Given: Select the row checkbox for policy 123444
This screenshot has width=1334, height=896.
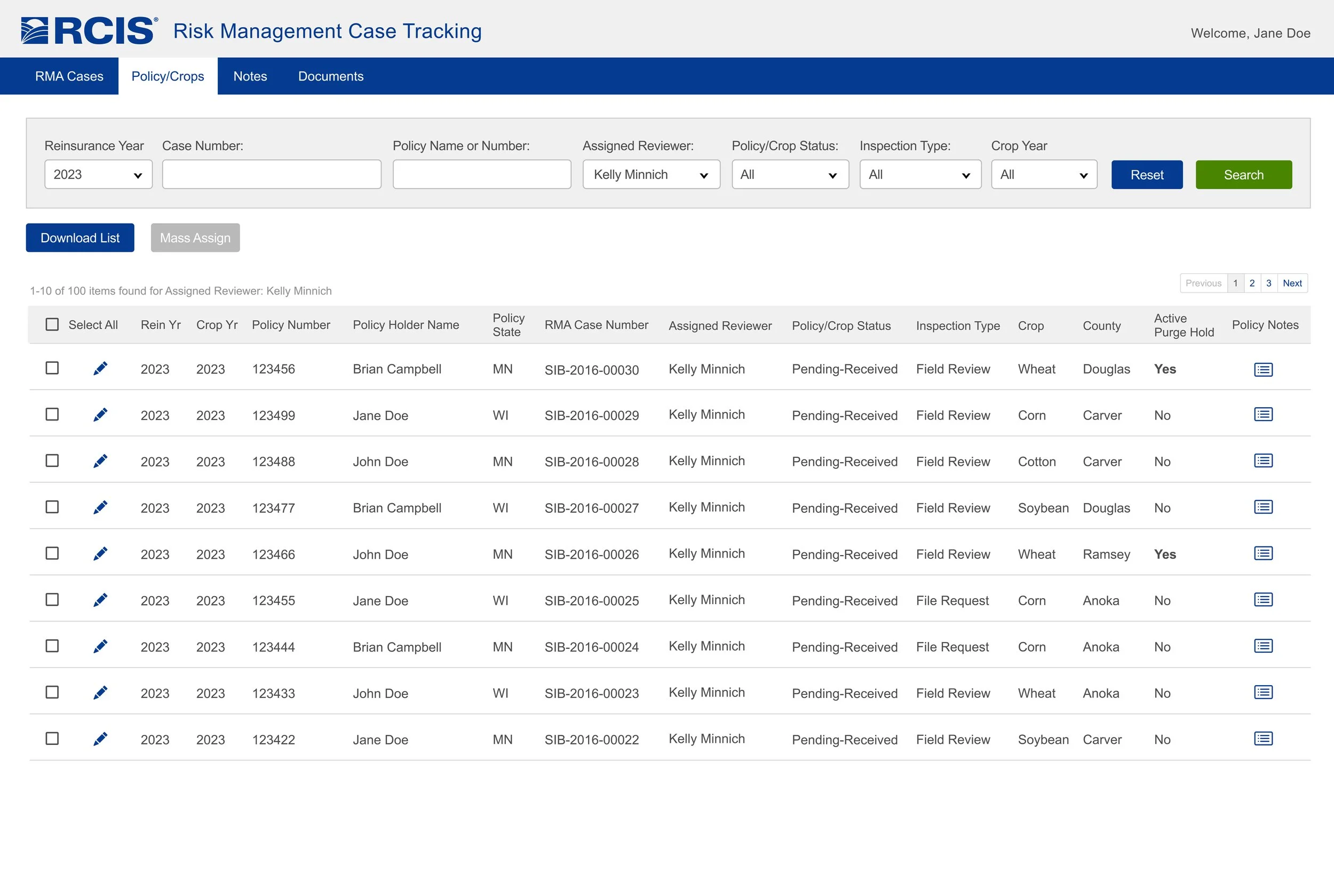Looking at the screenshot, I should 52,646.
